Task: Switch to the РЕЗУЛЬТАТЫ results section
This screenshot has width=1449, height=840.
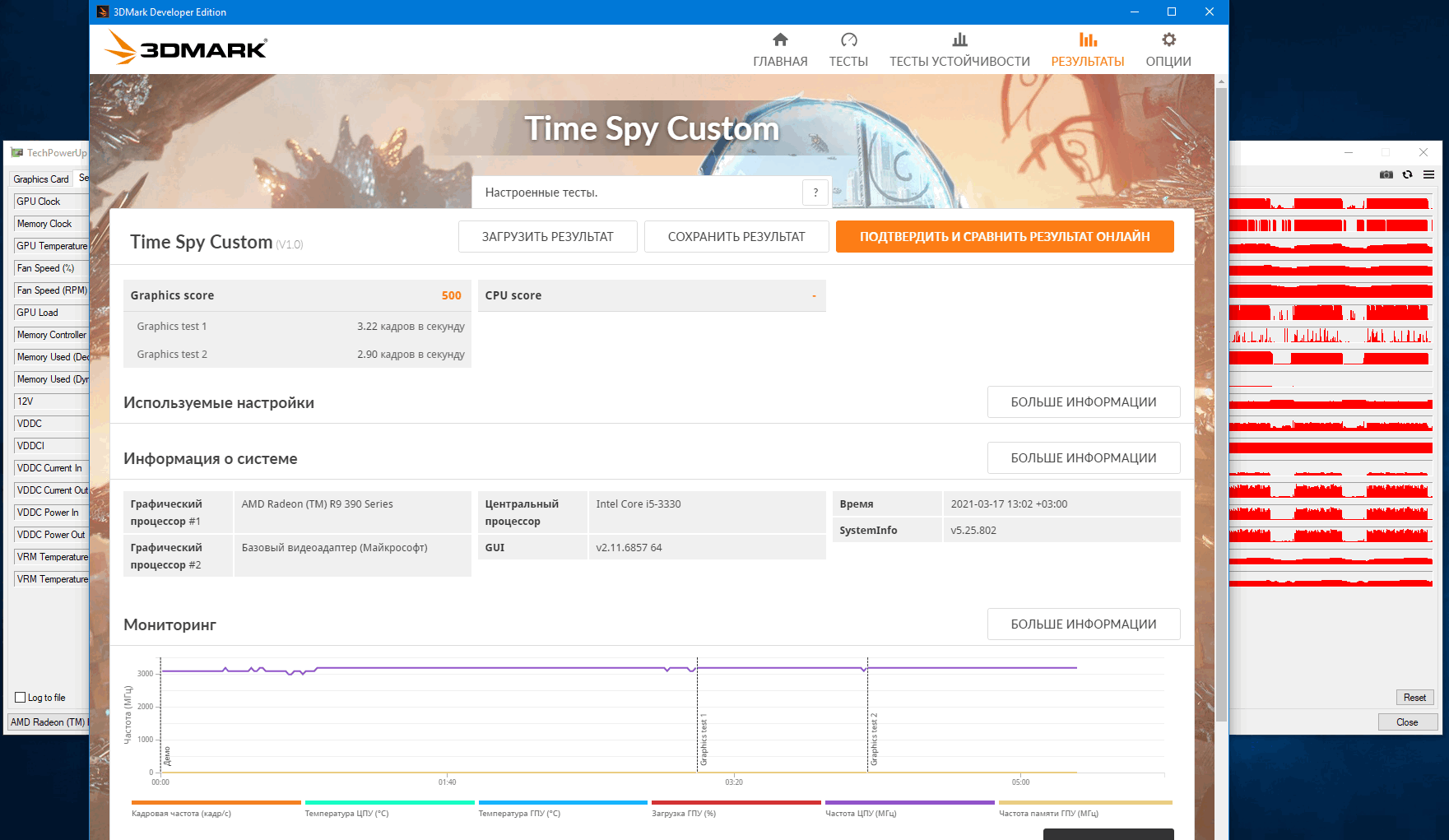Action: click(1088, 49)
